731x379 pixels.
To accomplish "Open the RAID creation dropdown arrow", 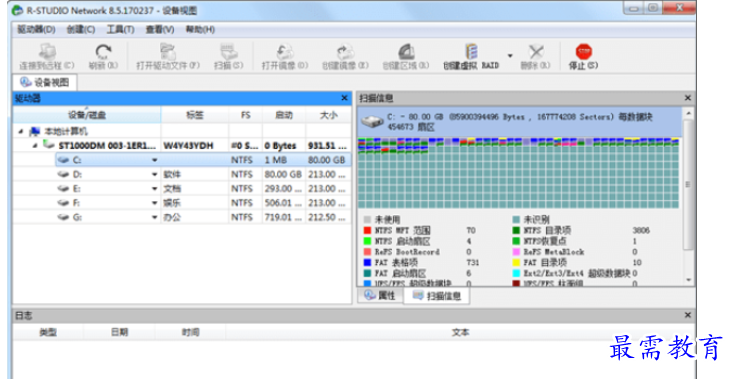I will [510, 55].
